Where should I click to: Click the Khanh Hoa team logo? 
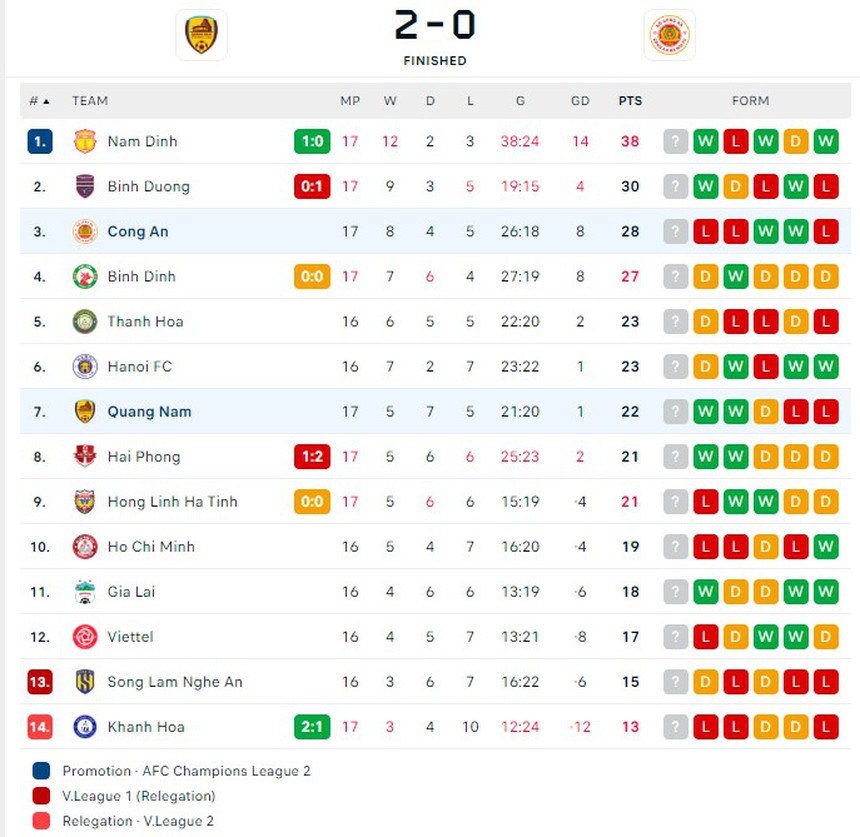tap(85, 727)
